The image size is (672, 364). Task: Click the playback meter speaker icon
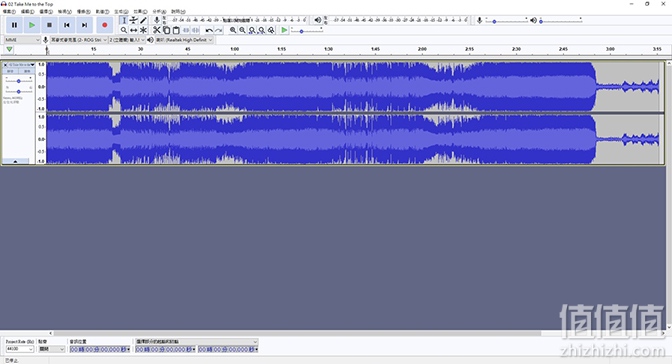coord(318,20)
